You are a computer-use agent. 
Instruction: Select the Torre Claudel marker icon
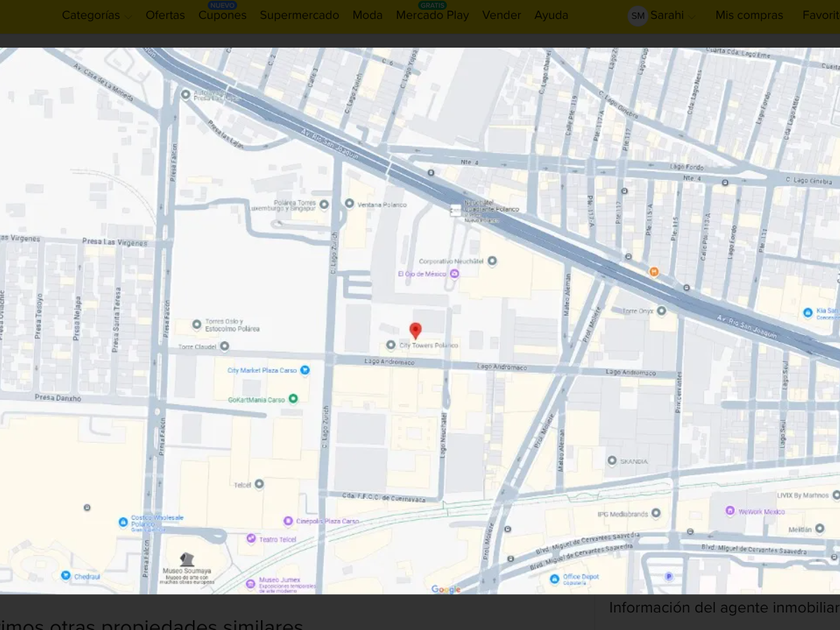(x=224, y=346)
